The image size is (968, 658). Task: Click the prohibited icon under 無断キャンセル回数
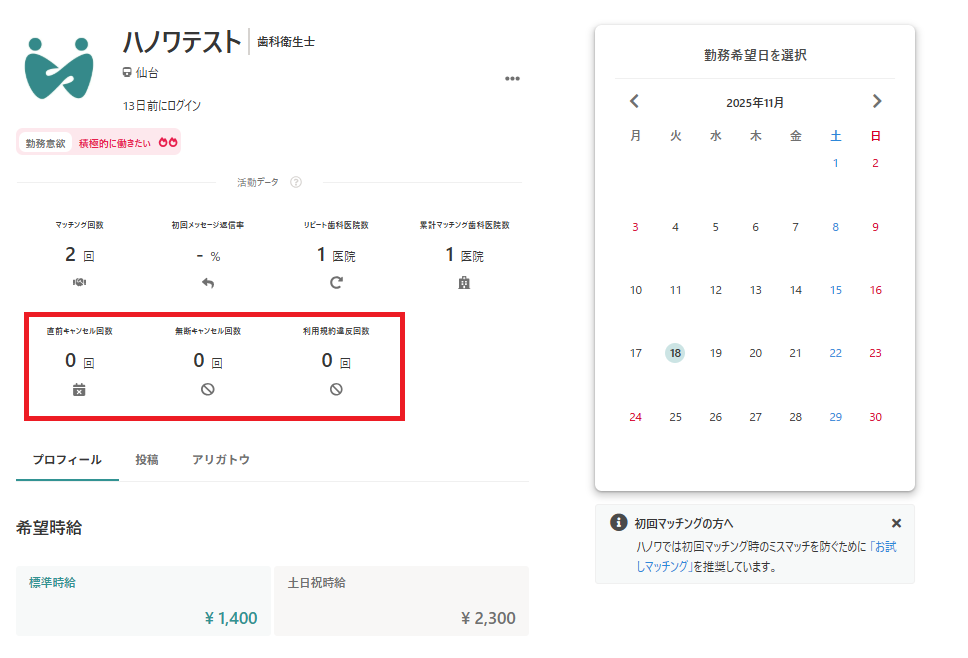pos(208,389)
